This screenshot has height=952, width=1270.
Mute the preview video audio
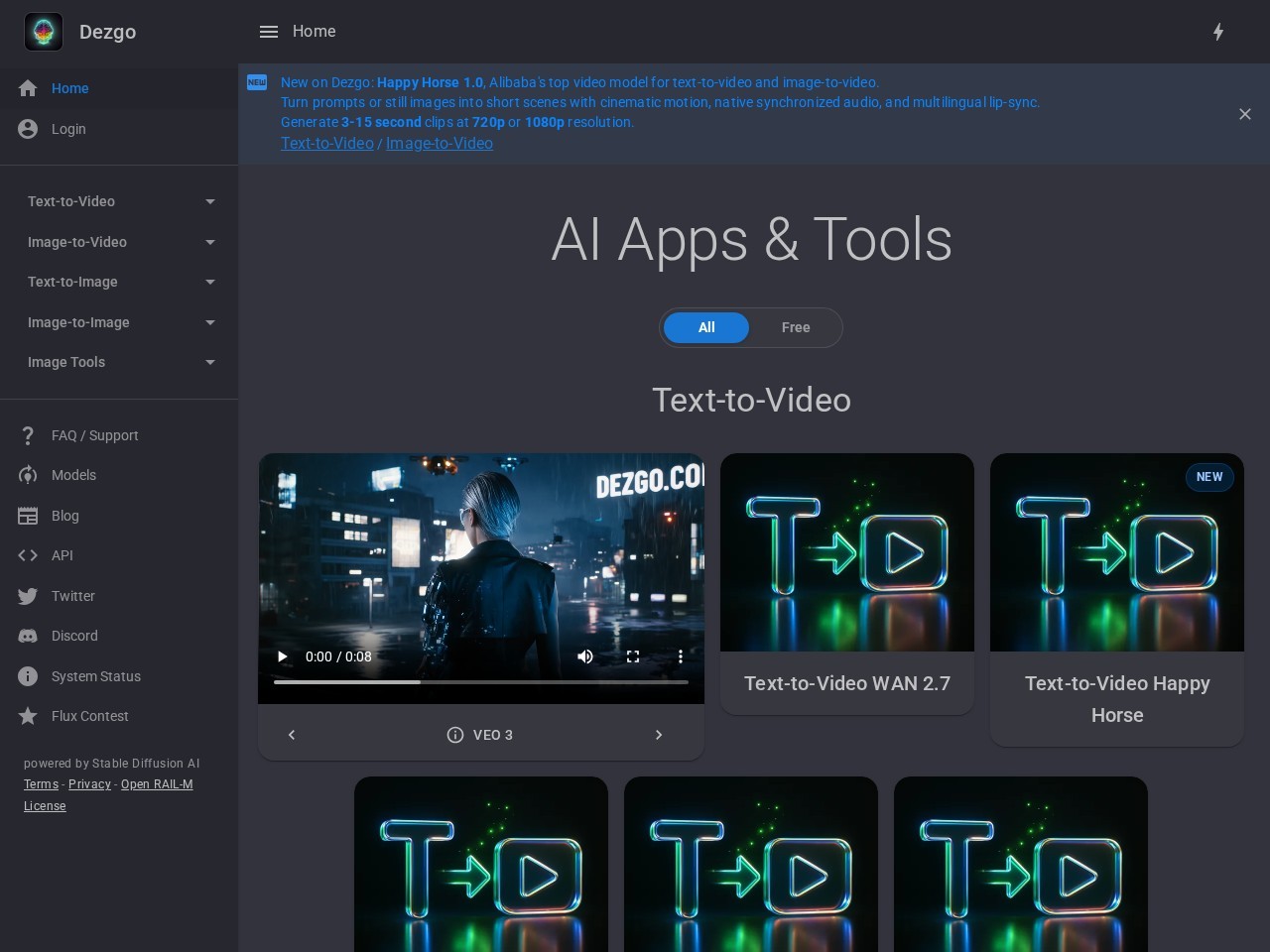click(585, 656)
